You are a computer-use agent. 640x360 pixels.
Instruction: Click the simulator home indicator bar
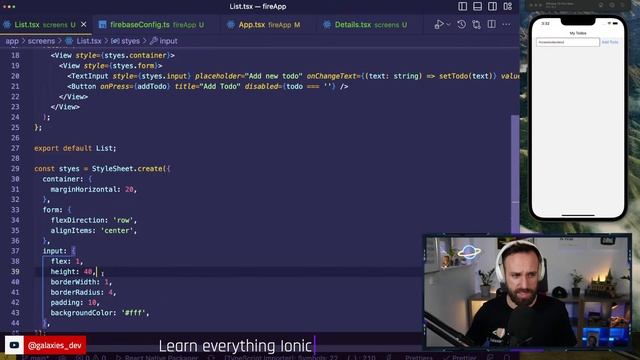click(578, 215)
